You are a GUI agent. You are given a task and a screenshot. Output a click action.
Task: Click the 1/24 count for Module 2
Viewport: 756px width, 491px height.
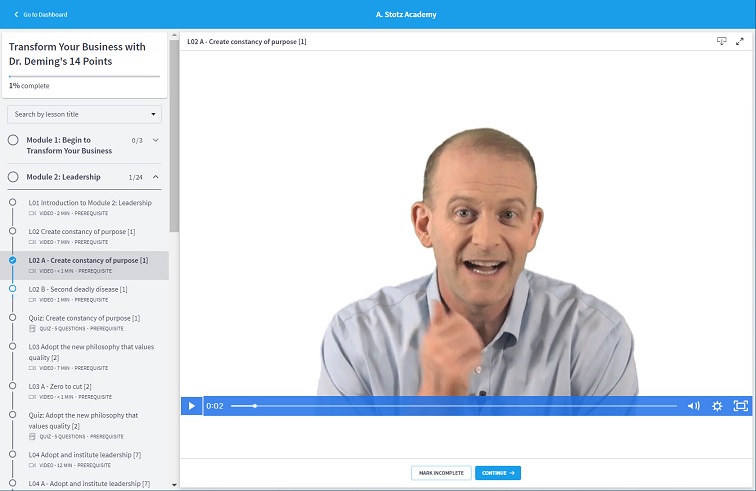[x=135, y=177]
